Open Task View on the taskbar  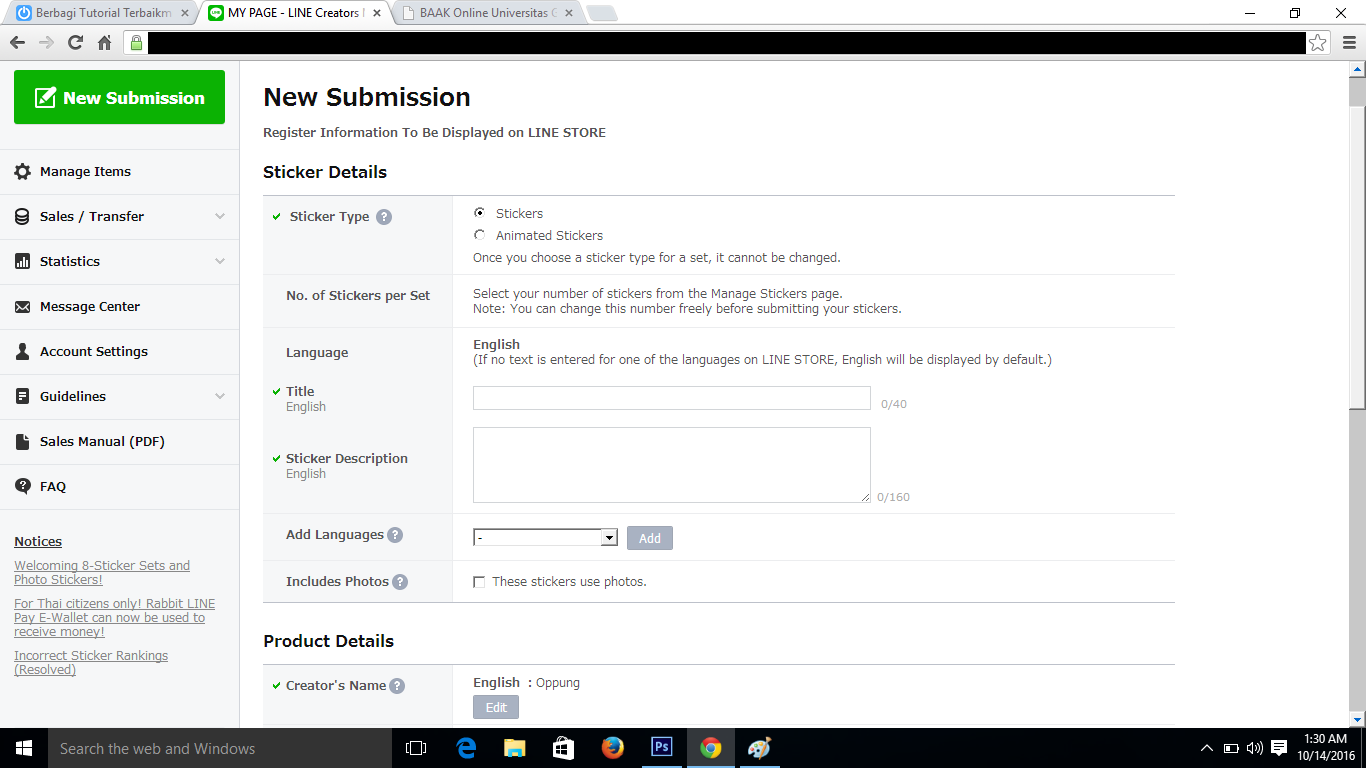point(416,748)
